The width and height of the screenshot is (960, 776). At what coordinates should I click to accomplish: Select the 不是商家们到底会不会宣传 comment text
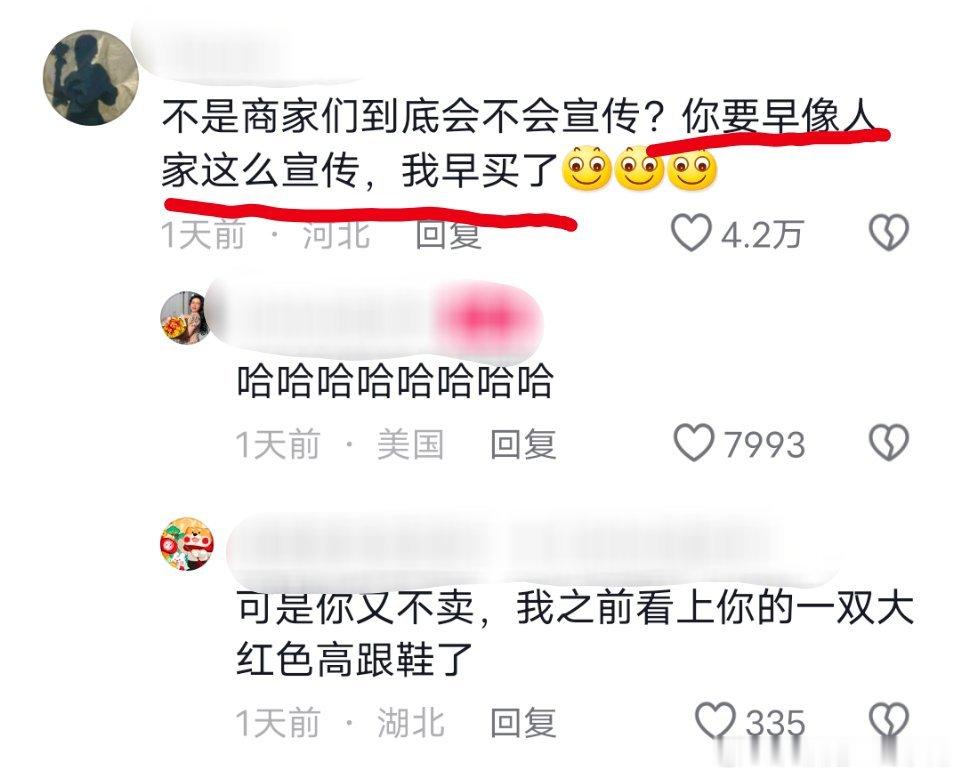click(x=518, y=144)
